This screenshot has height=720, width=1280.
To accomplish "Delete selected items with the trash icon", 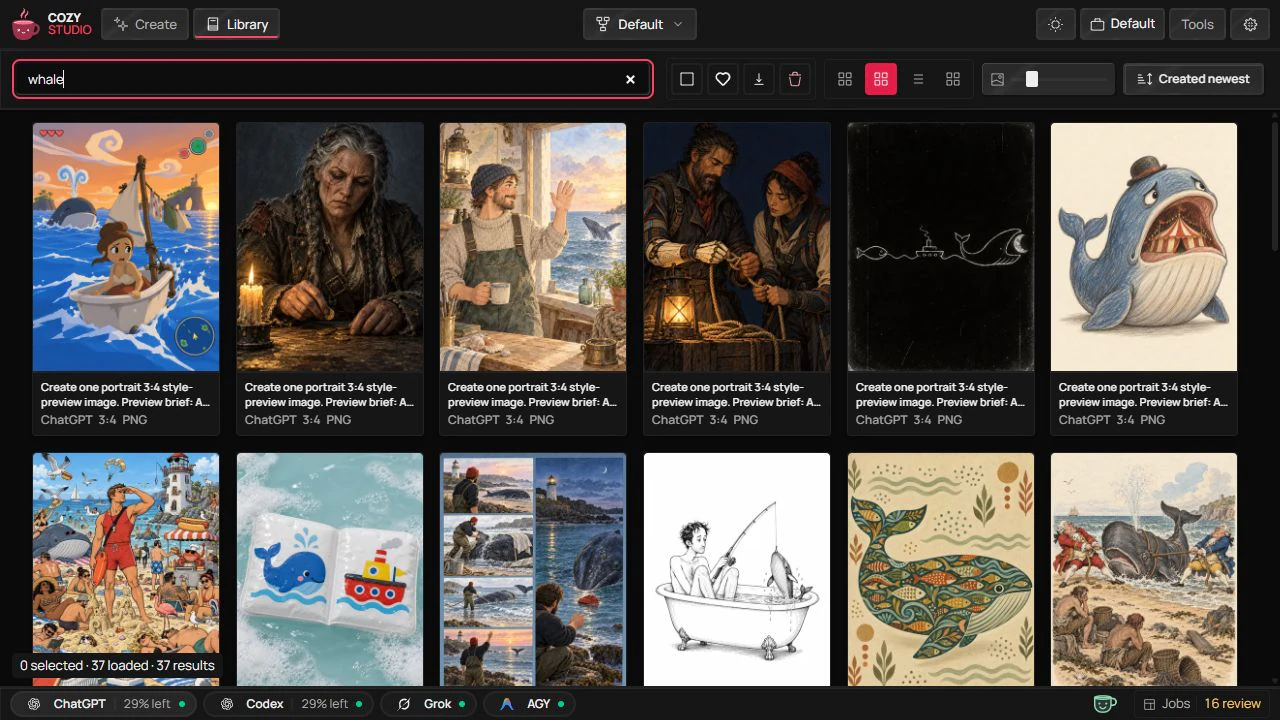I will (x=795, y=79).
